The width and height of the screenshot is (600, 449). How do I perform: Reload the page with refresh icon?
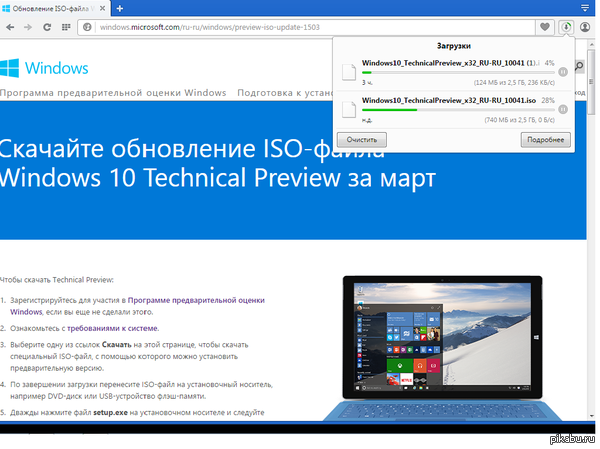tap(47, 27)
